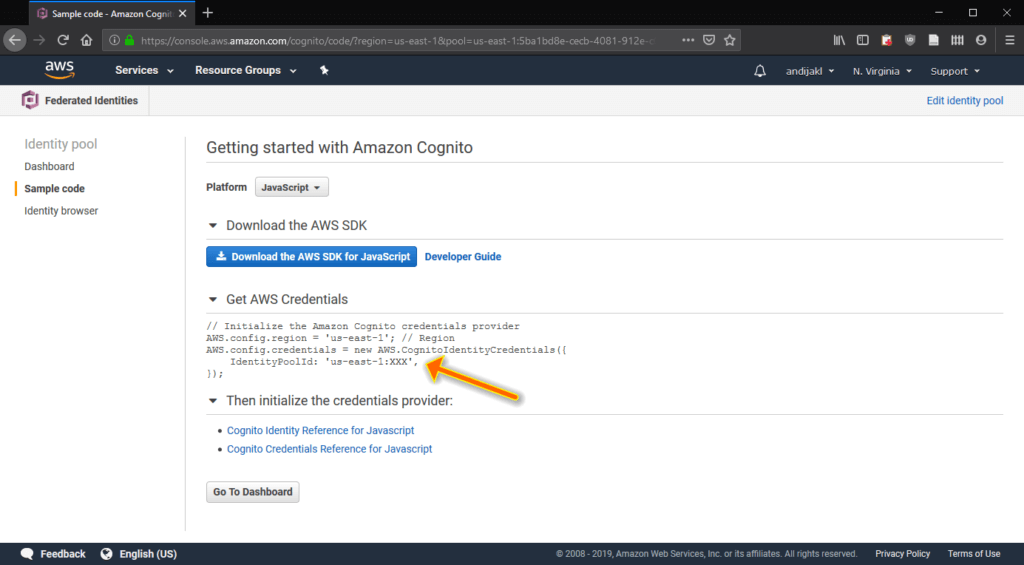Open the Support dropdown menu
This screenshot has height=565, width=1024.
click(955, 71)
